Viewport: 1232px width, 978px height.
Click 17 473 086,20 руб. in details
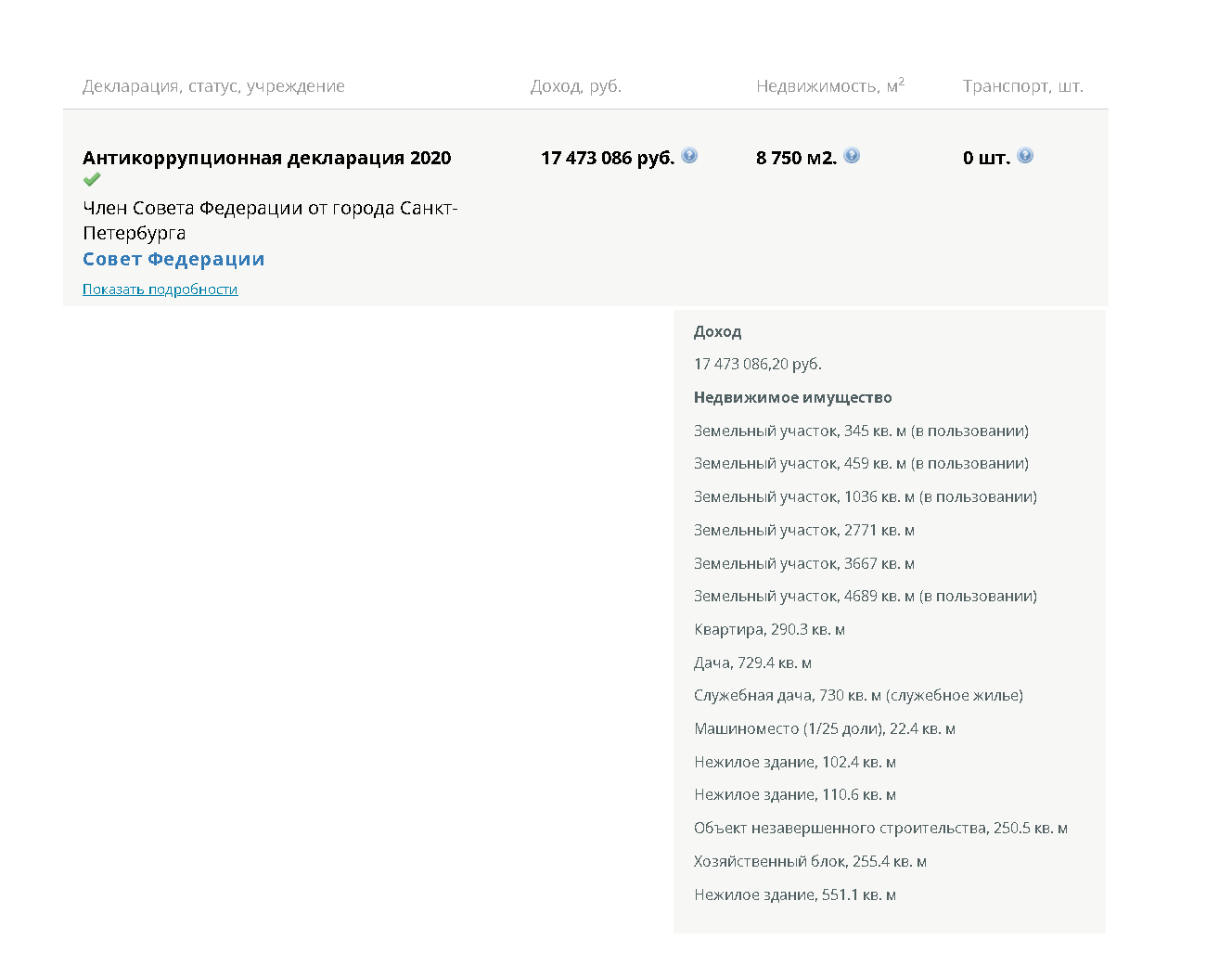coord(758,364)
